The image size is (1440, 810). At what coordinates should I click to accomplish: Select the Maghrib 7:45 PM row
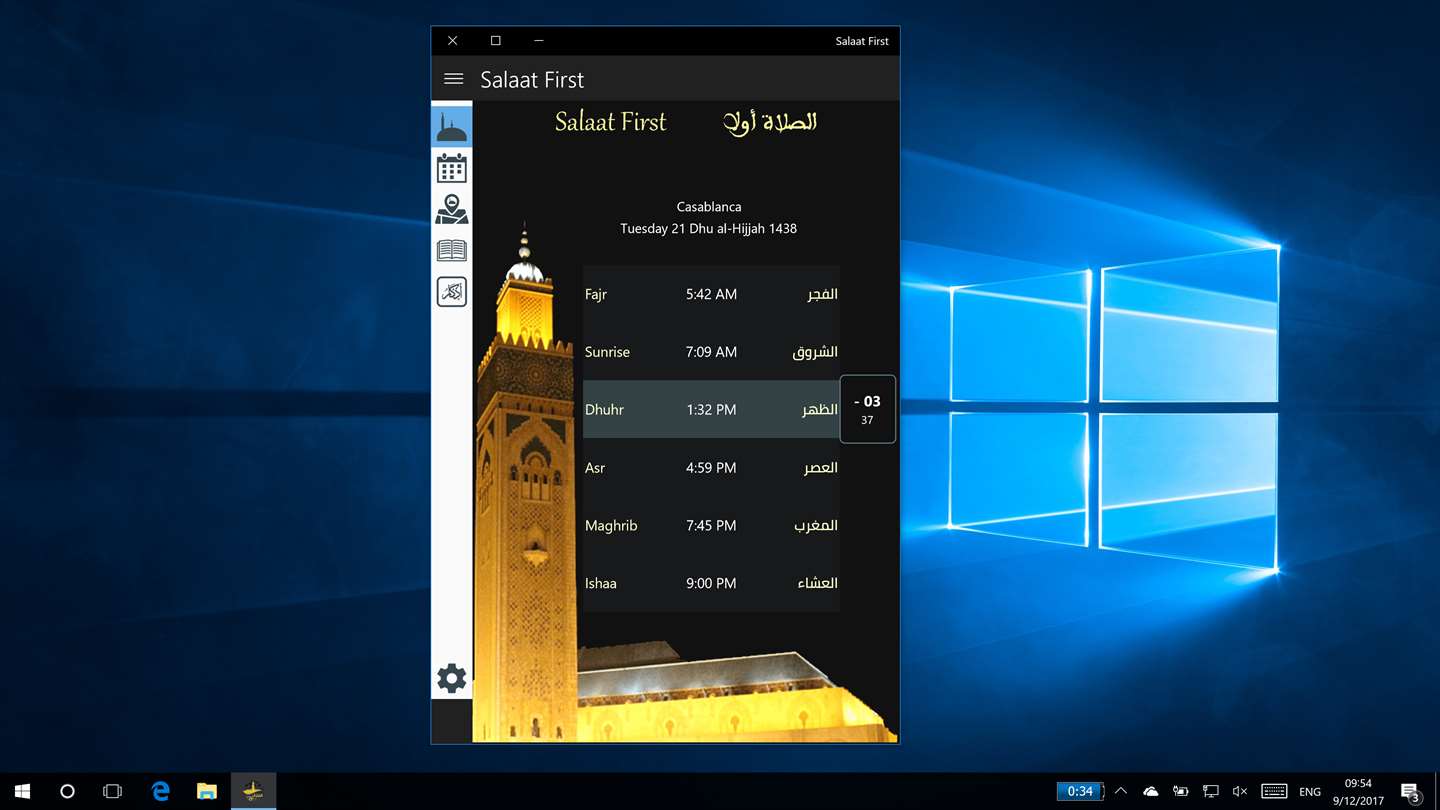tap(711, 525)
